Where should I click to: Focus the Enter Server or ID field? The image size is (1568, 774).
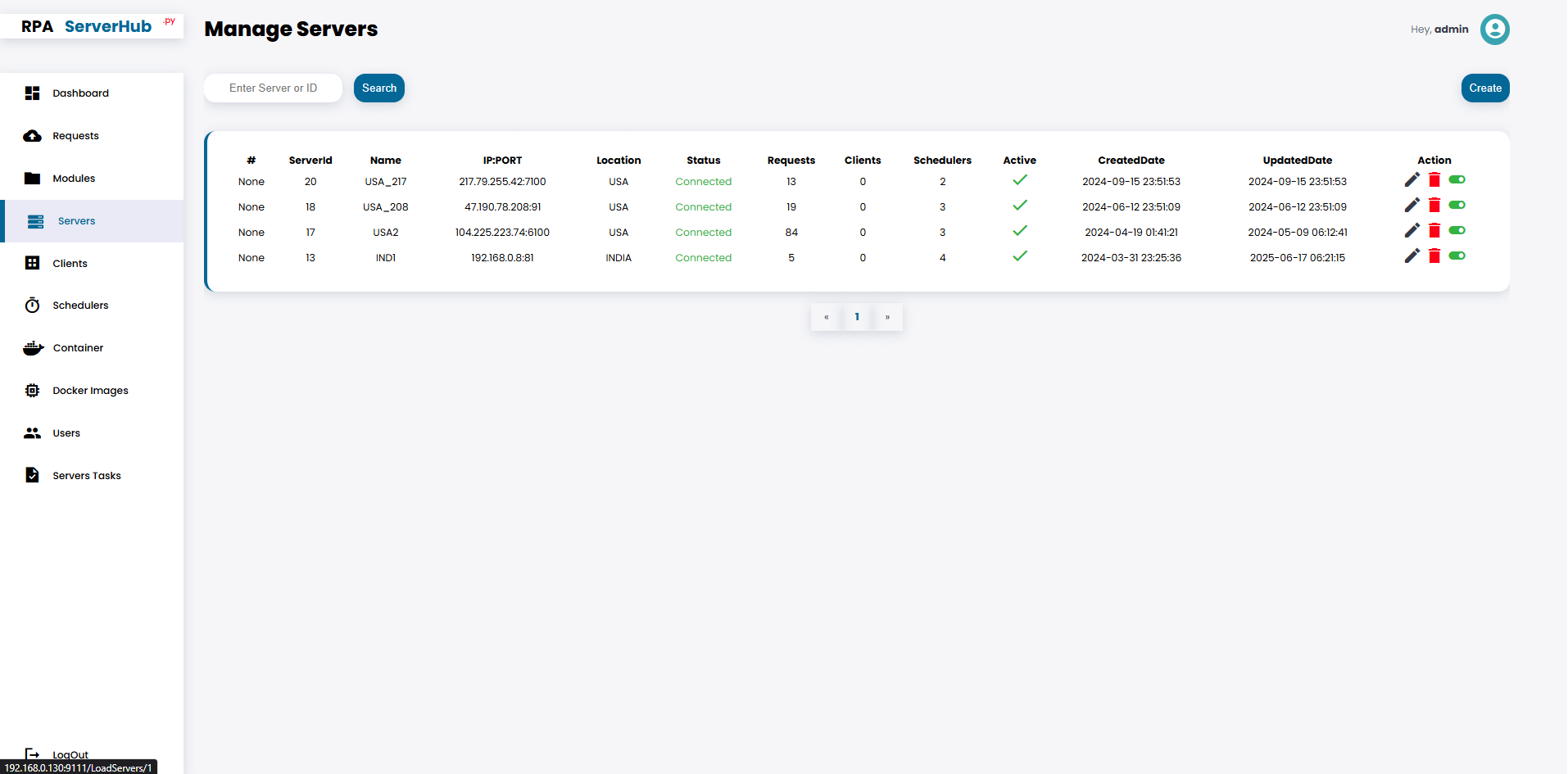(x=273, y=88)
